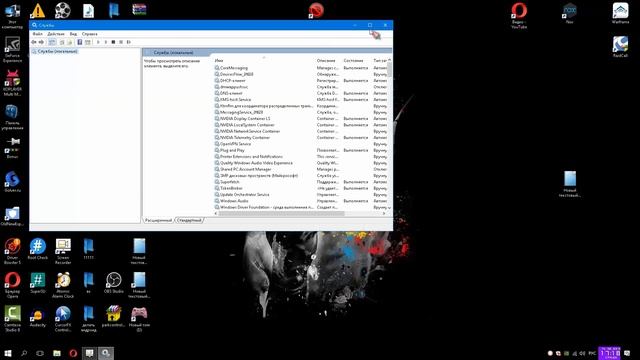Viewport: 640px width, 360px height.
Task: Open Root Check desktop icon
Action: (38, 249)
